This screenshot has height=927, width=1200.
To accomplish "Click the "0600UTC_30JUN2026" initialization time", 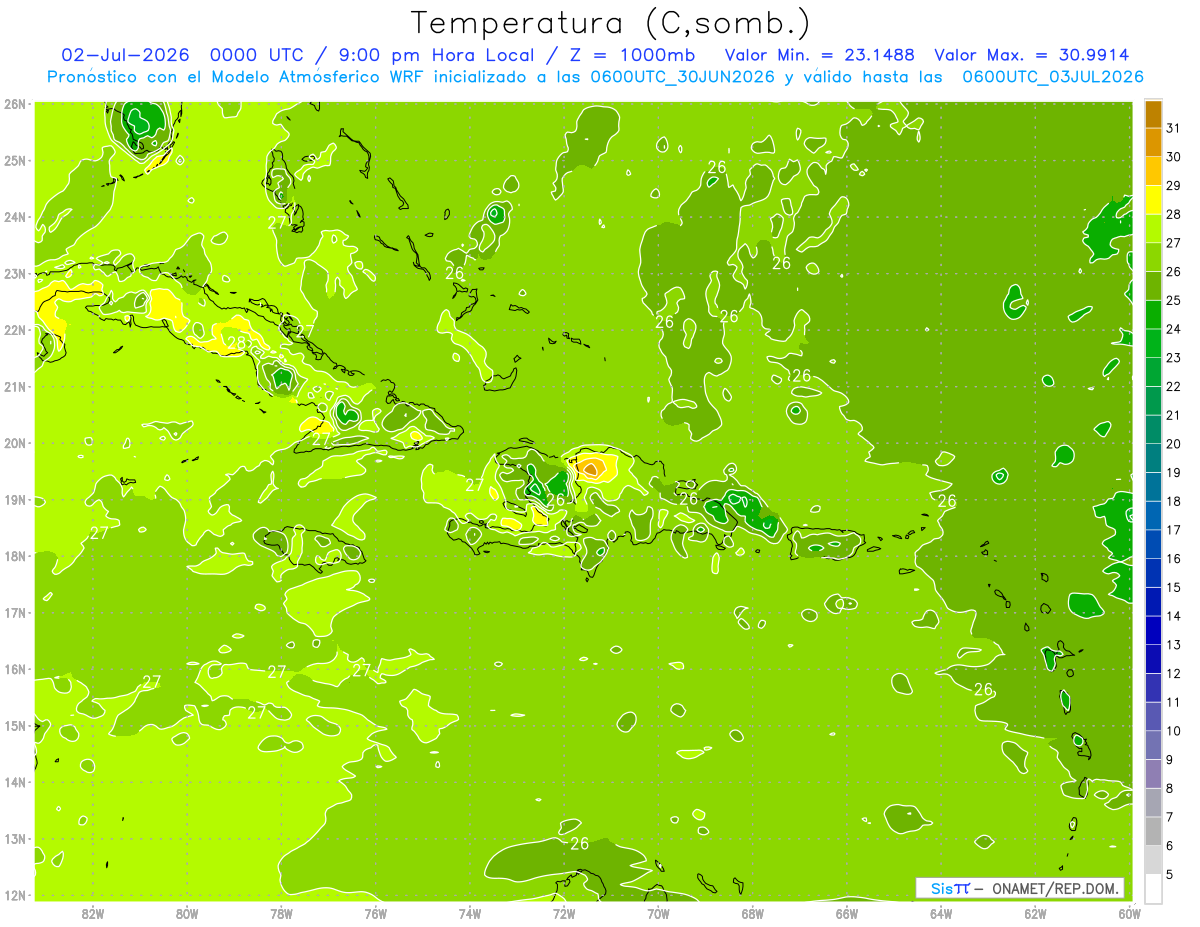I will click(x=683, y=76).
